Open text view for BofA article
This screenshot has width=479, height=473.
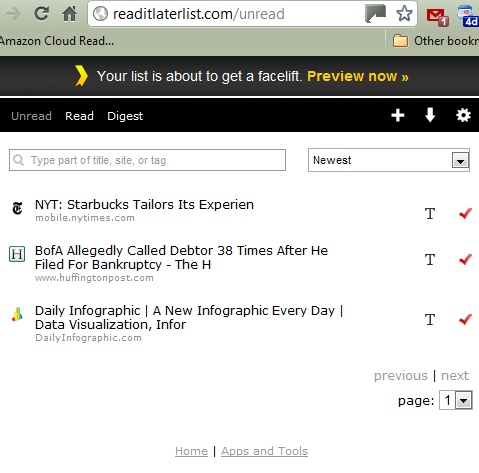[430, 259]
